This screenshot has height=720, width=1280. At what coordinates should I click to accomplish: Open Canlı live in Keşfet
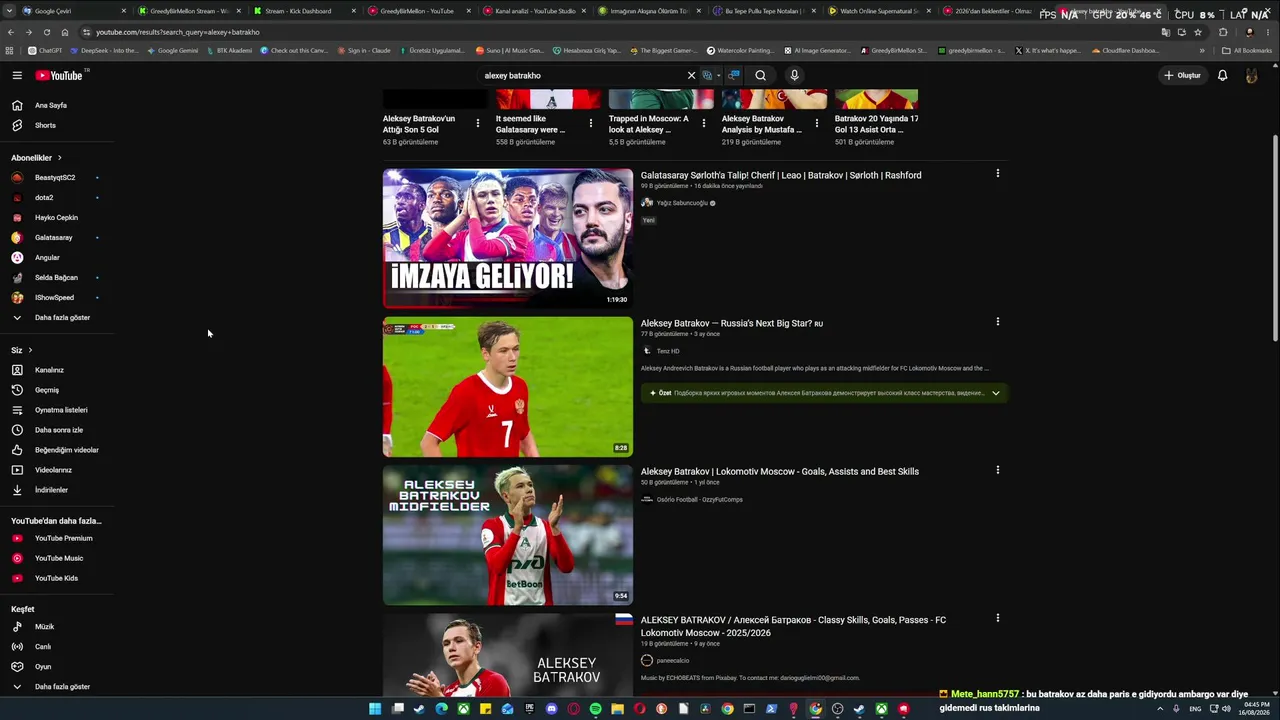(57, 647)
